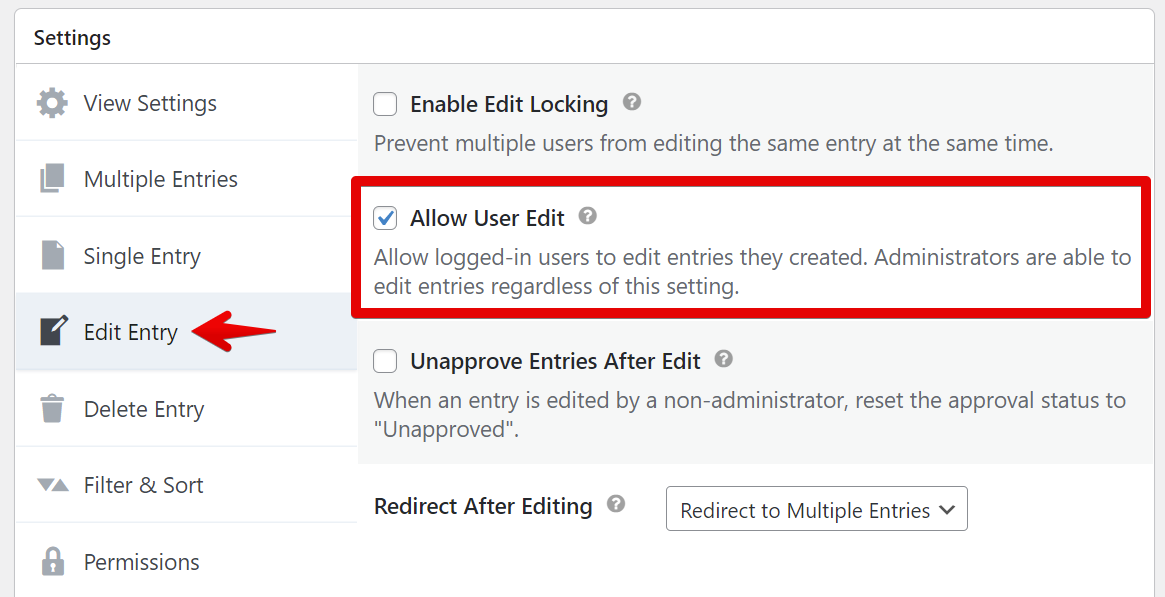
Task: Open help tooltip for Enable Edit Locking
Action: click(632, 102)
